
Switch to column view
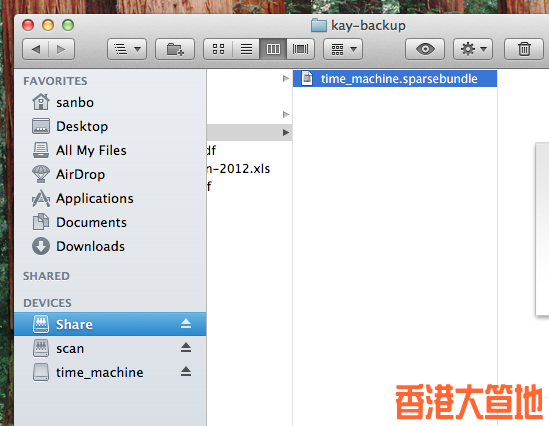[273, 49]
